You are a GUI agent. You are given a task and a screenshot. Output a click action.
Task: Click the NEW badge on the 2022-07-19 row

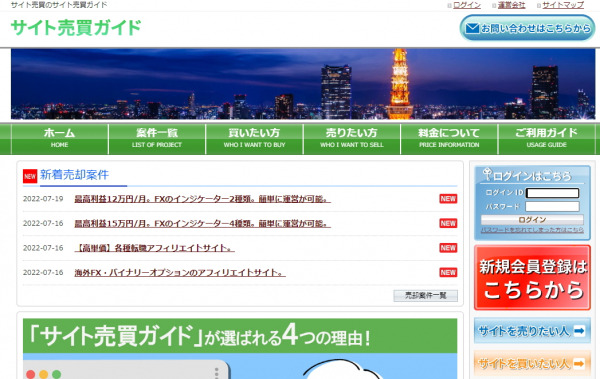pyautogui.click(x=448, y=199)
